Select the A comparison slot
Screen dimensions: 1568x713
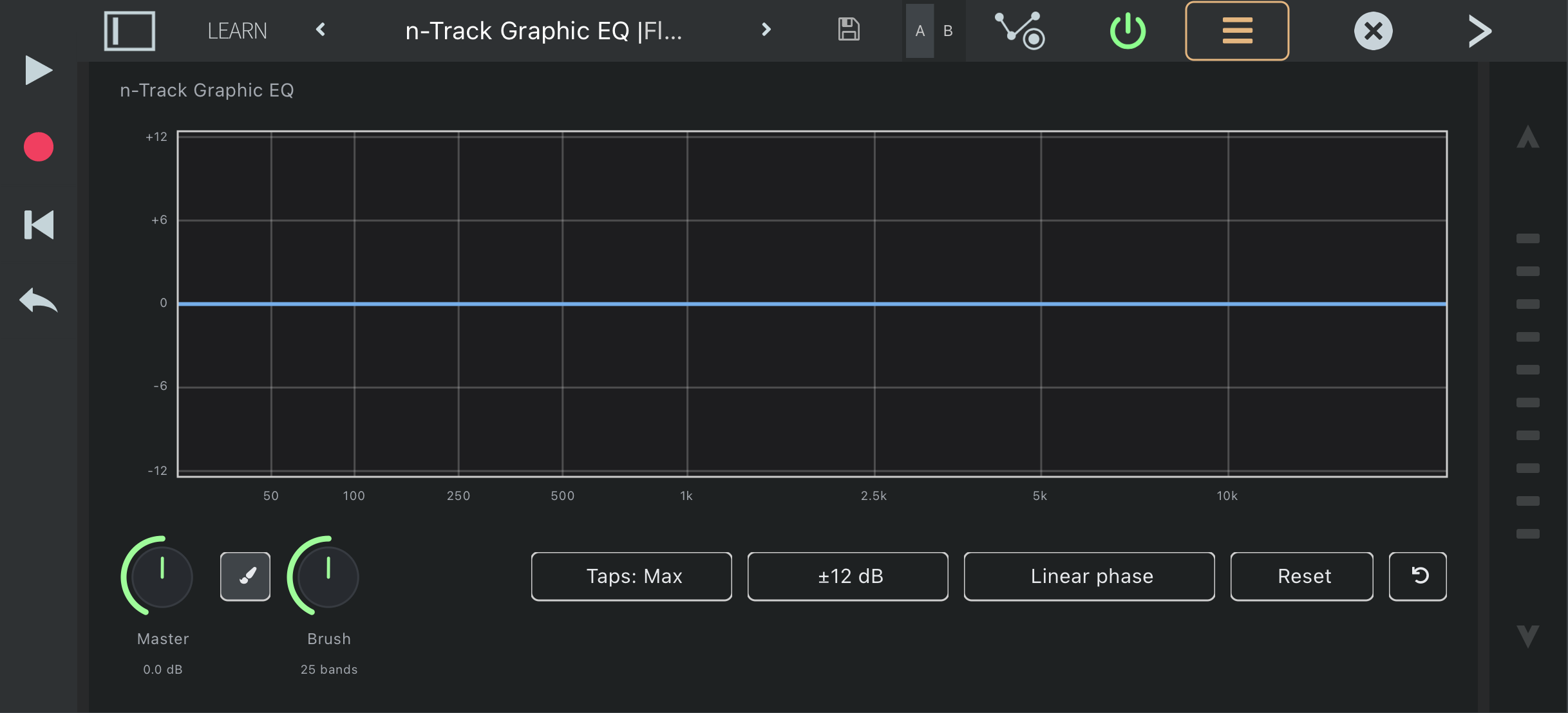(x=920, y=31)
